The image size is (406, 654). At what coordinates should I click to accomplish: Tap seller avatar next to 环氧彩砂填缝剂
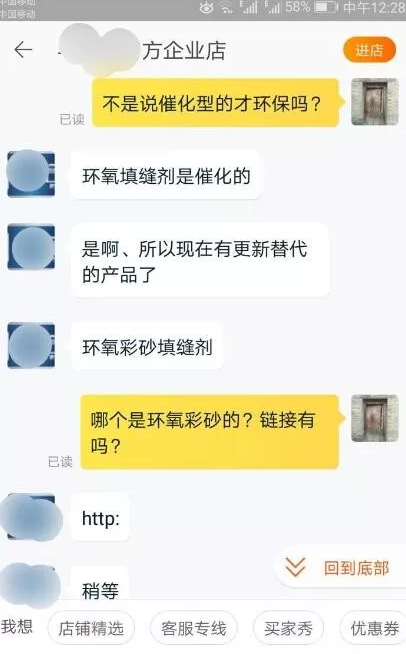click(x=31, y=345)
